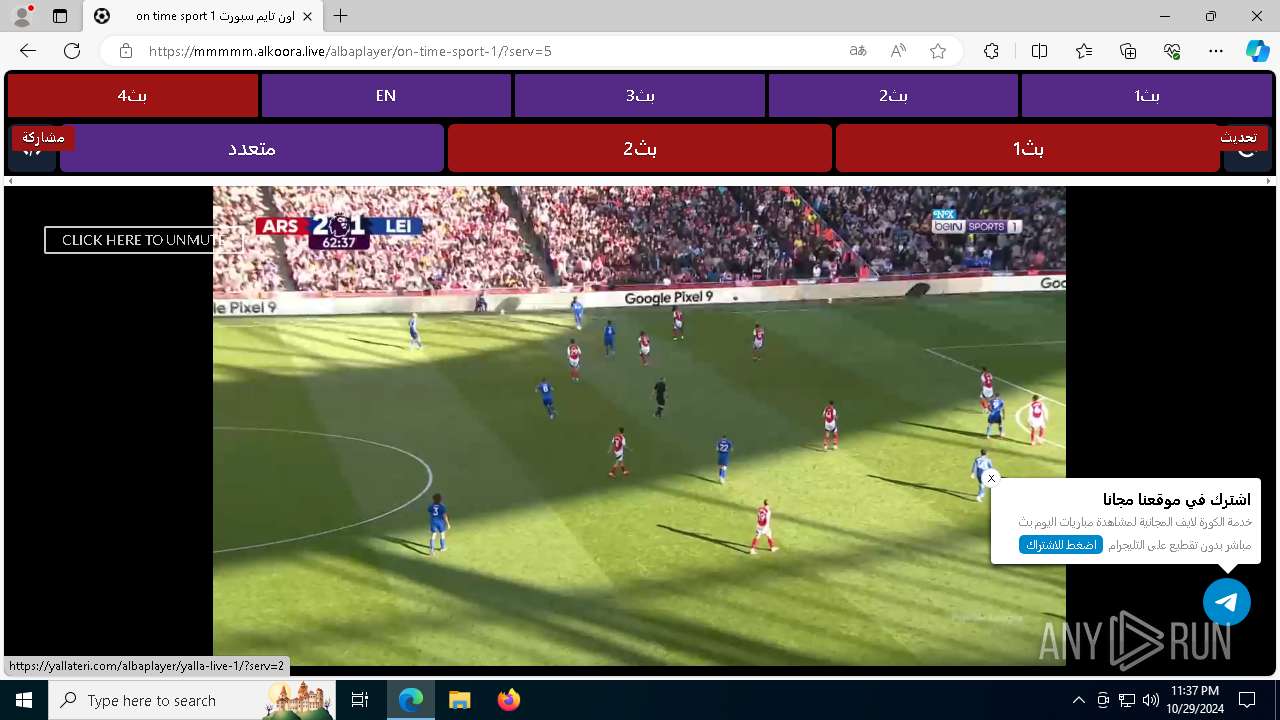The image size is (1280, 720).
Task: Open File Explorer from taskbar
Action: click(x=459, y=700)
